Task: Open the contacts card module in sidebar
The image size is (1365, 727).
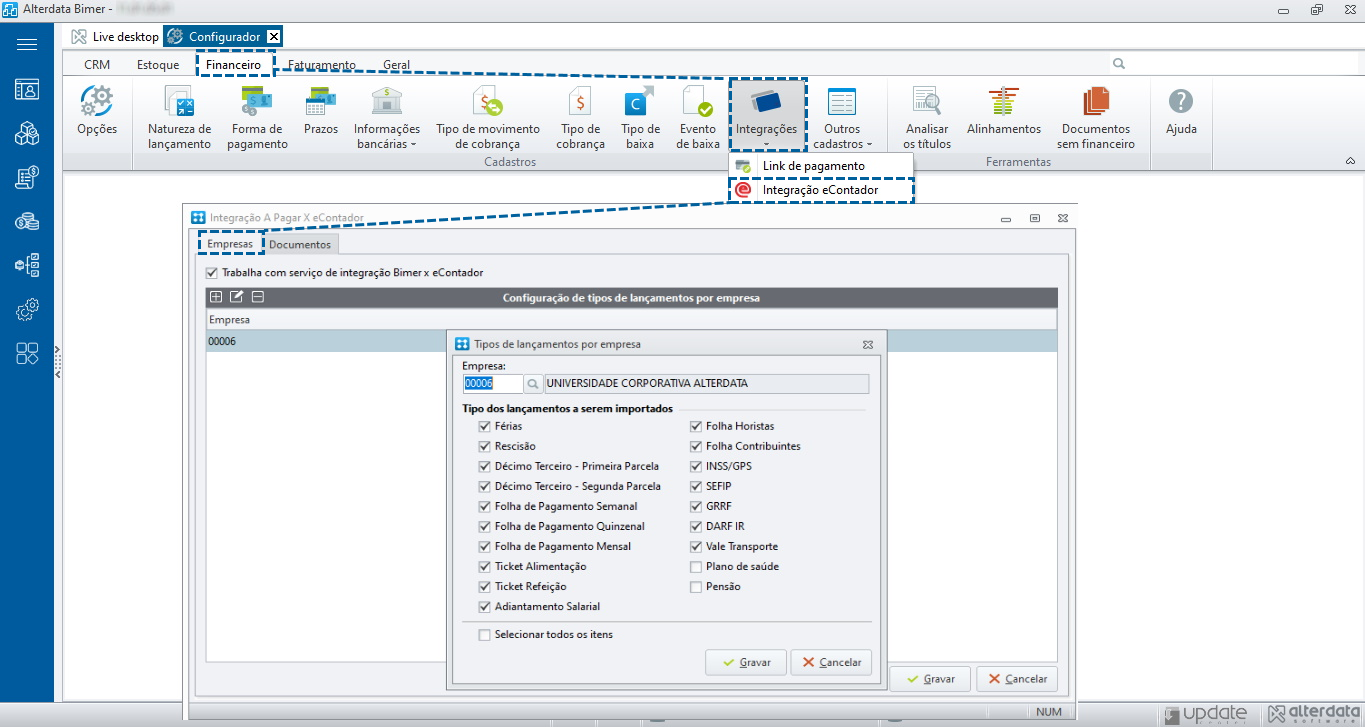Action: coord(27,89)
